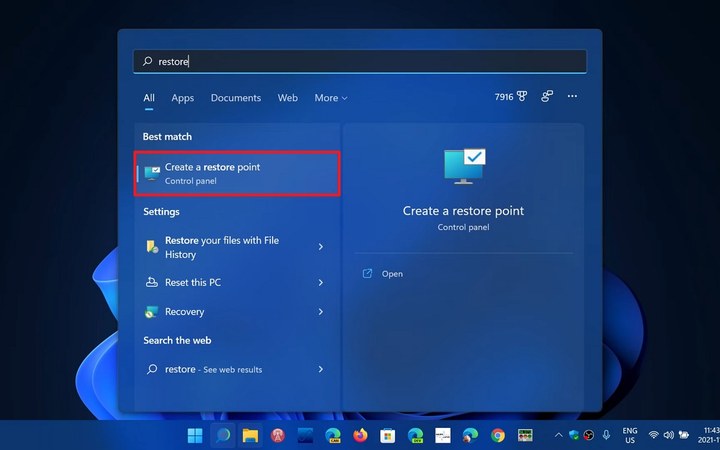
Task: Open the dark blue square app in taskbar
Action: 305,435
